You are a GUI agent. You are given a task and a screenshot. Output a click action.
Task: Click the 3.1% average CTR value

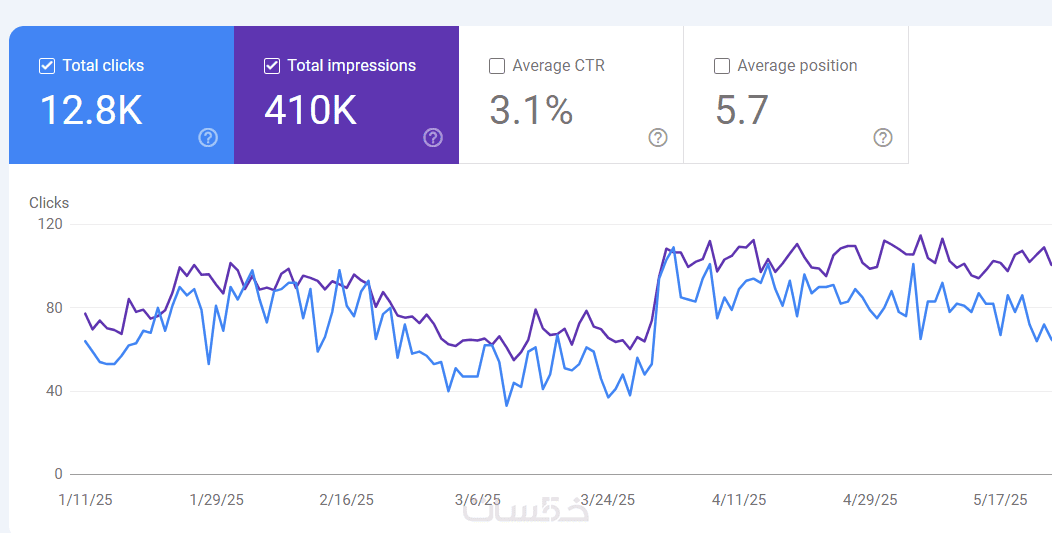coord(531,110)
